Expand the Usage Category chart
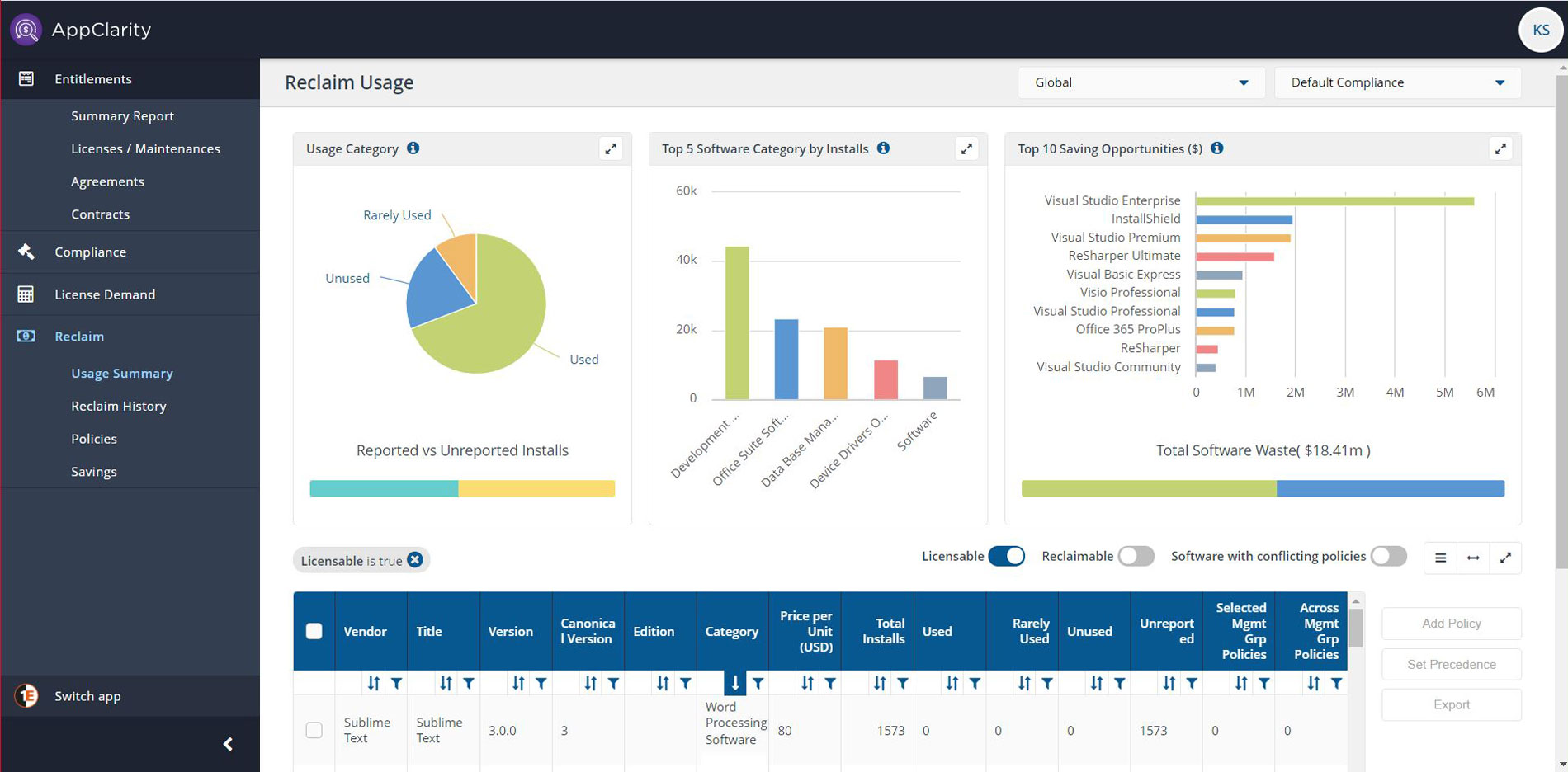Screen dimensions: 1568x772 coord(610,148)
